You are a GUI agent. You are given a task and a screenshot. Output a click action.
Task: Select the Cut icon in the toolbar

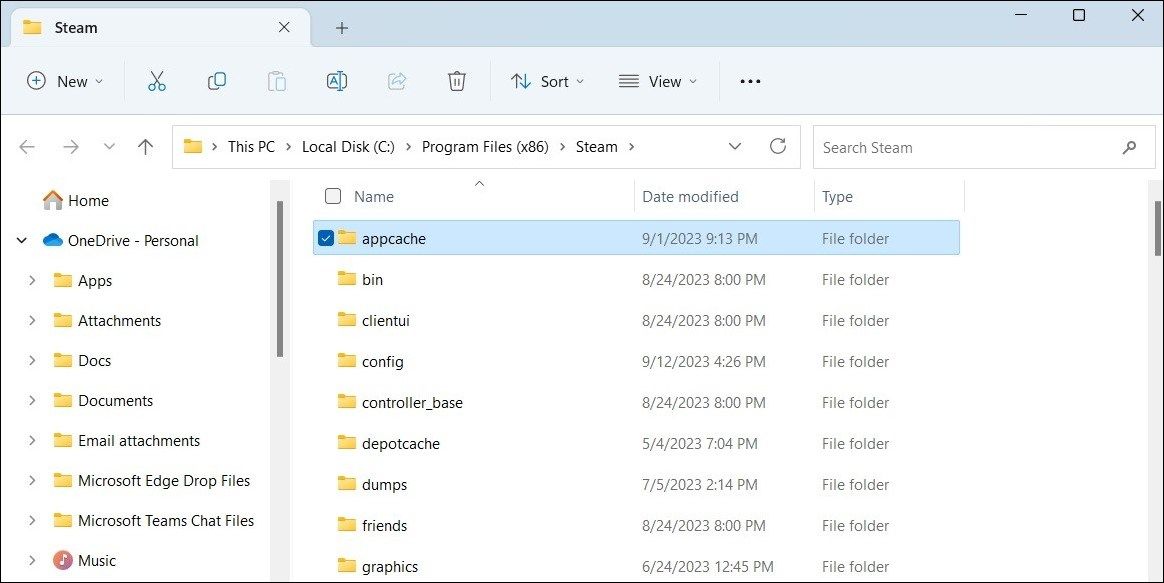point(157,81)
